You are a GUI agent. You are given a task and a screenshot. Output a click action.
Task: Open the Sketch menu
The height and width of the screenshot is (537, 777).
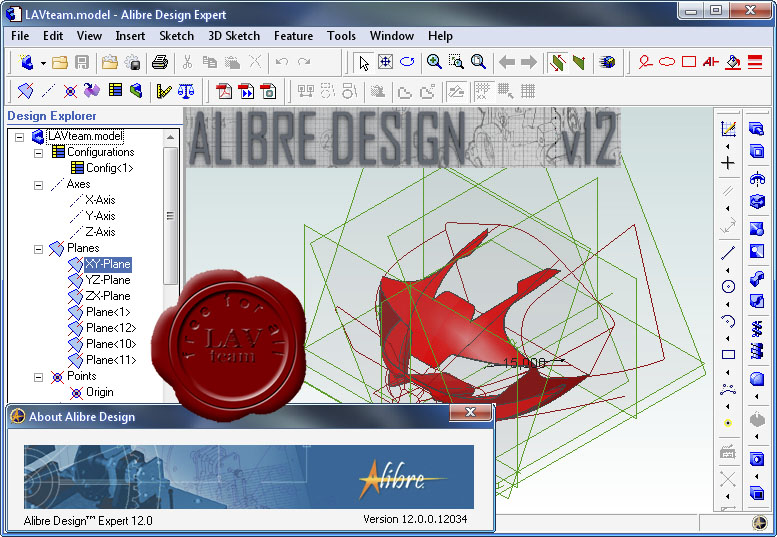pos(176,36)
